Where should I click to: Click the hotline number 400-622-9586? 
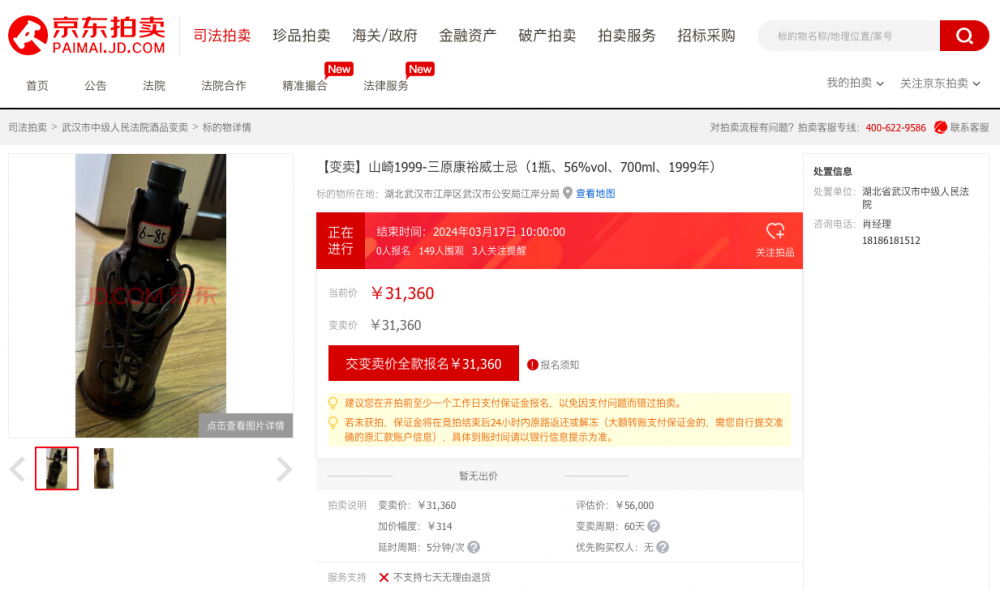click(x=895, y=128)
